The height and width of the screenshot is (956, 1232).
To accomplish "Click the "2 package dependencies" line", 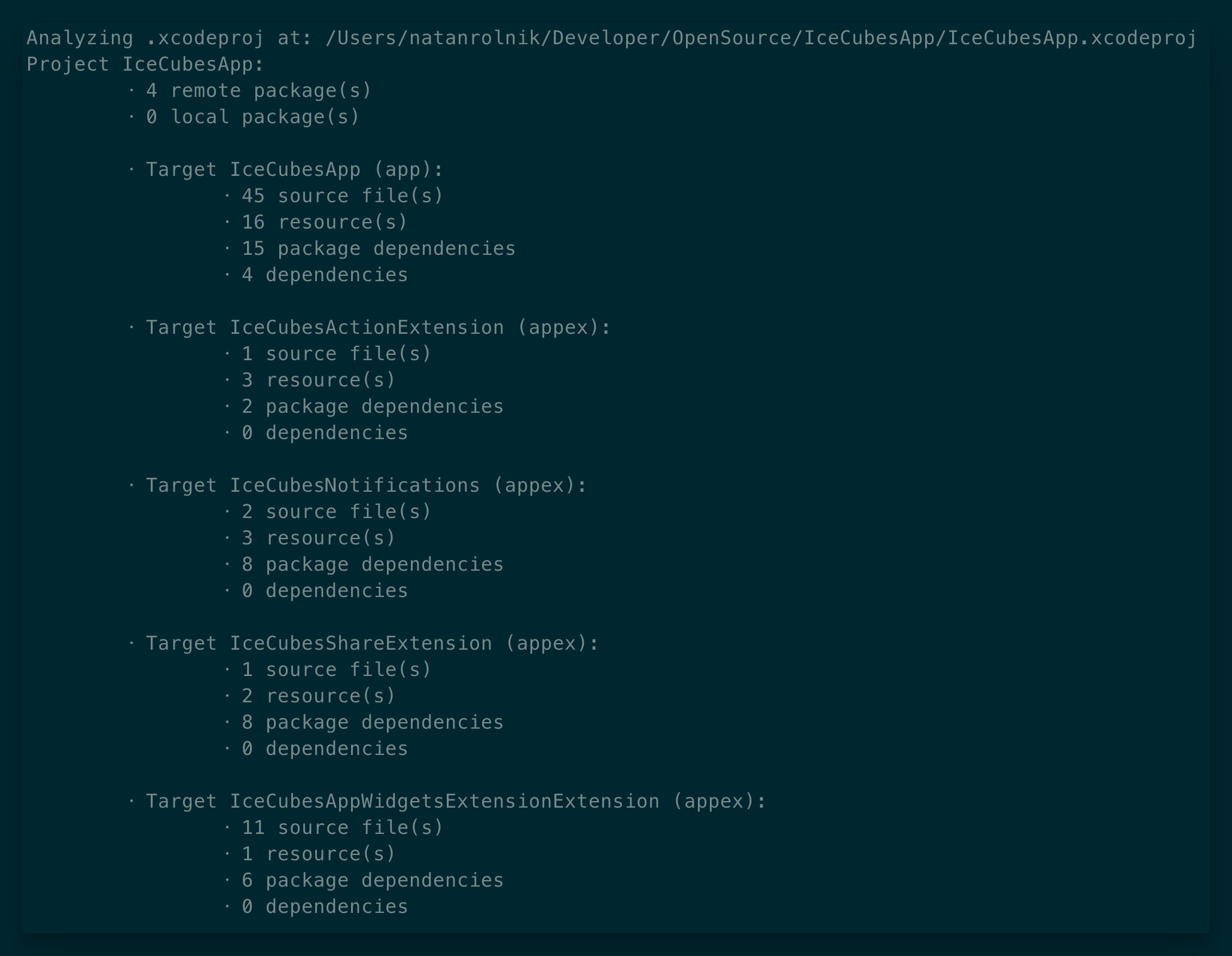I will [x=372, y=407].
